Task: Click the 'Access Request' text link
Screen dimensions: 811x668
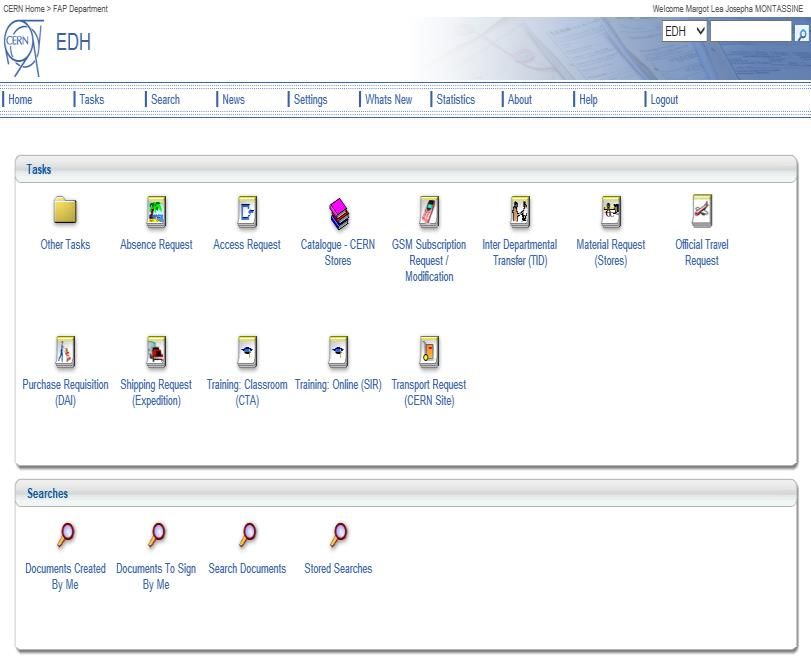Action: pyautogui.click(x=247, y=245)
